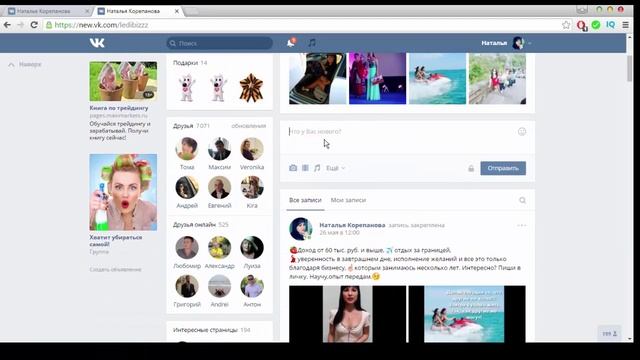Image resolution: width=640 pixels, height=360 pixels.
Task: Close the first browser tab
Action: [x=87, y=11]
